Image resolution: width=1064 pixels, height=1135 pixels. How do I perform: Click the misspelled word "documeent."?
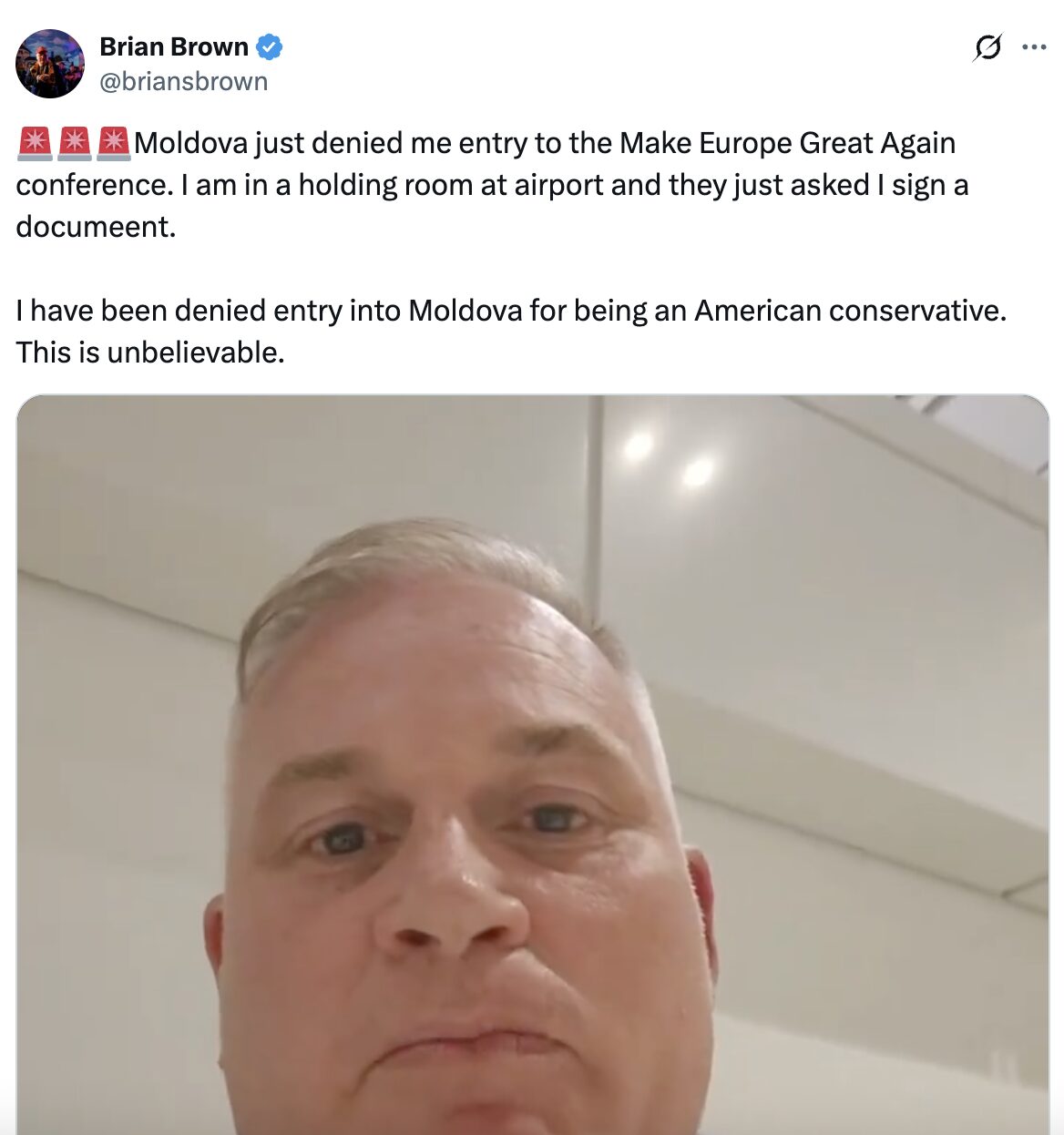(96, 226)
